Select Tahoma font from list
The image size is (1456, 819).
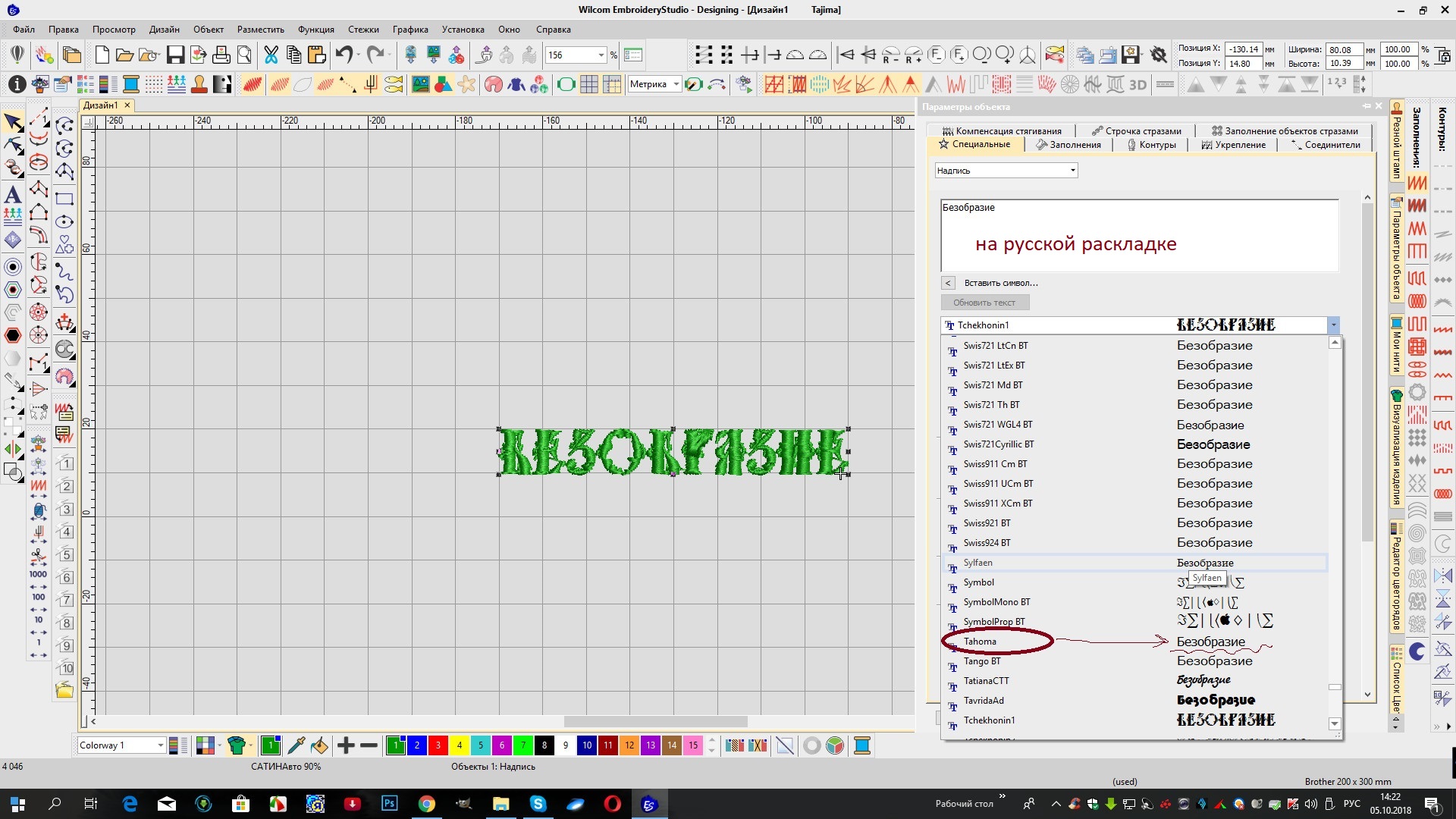(x=980, y=642)
